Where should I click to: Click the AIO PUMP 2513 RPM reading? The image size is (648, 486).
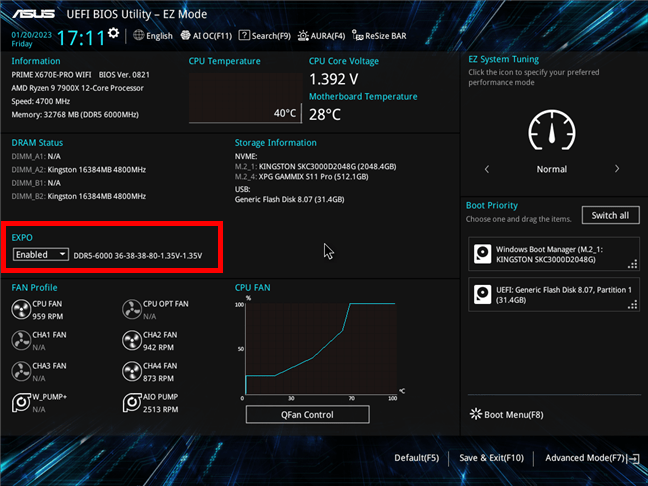pyautogui.click(x=161, y=409)
